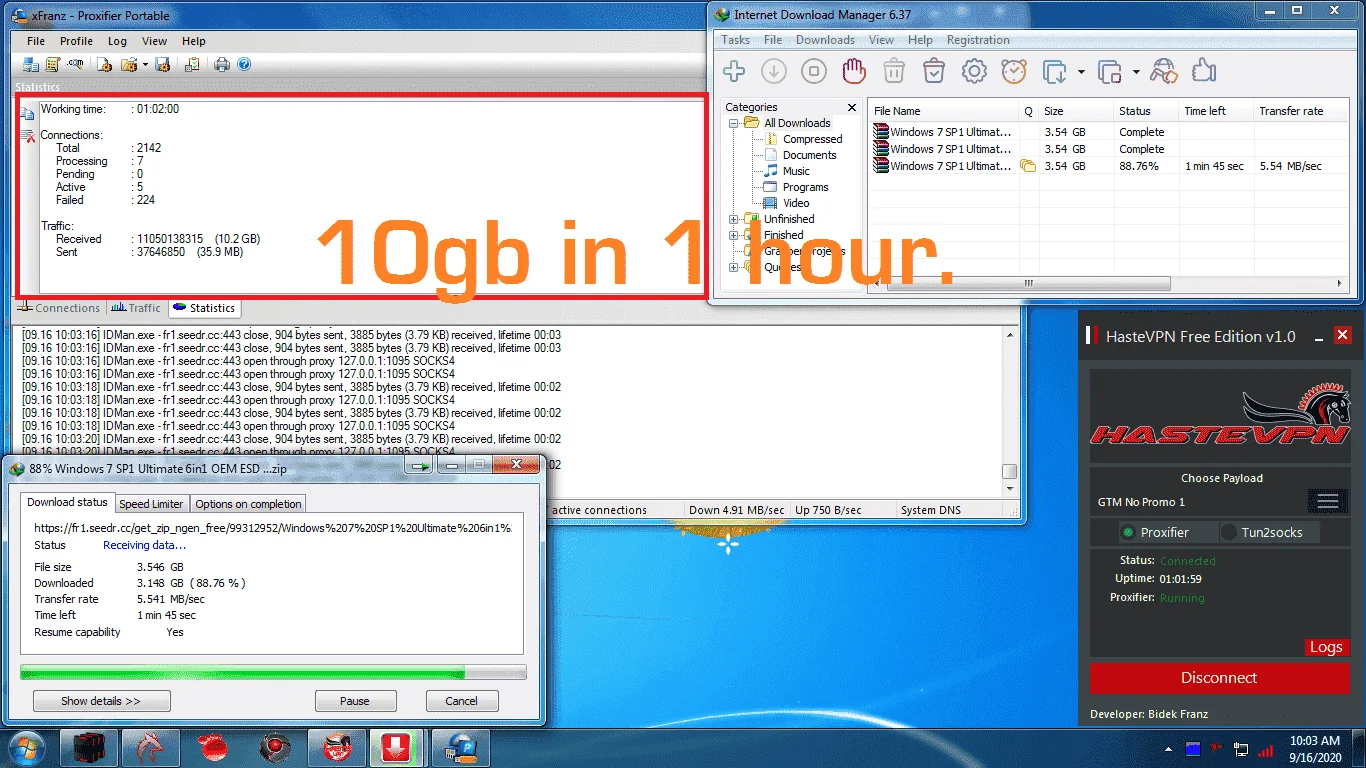
Task: Open the Windows Start button
Action: [x=26, y=747]
